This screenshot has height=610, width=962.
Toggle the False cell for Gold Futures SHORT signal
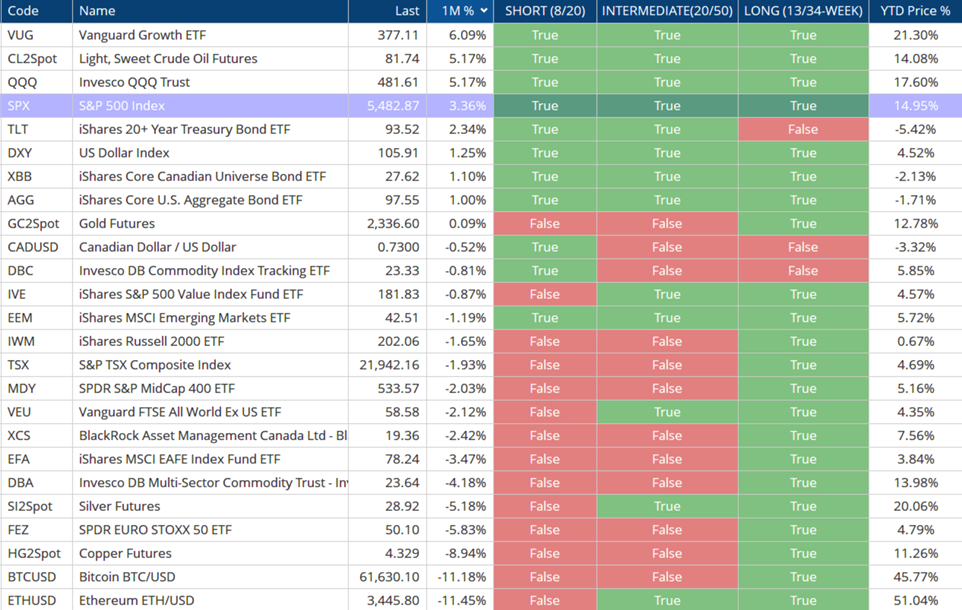544,223
